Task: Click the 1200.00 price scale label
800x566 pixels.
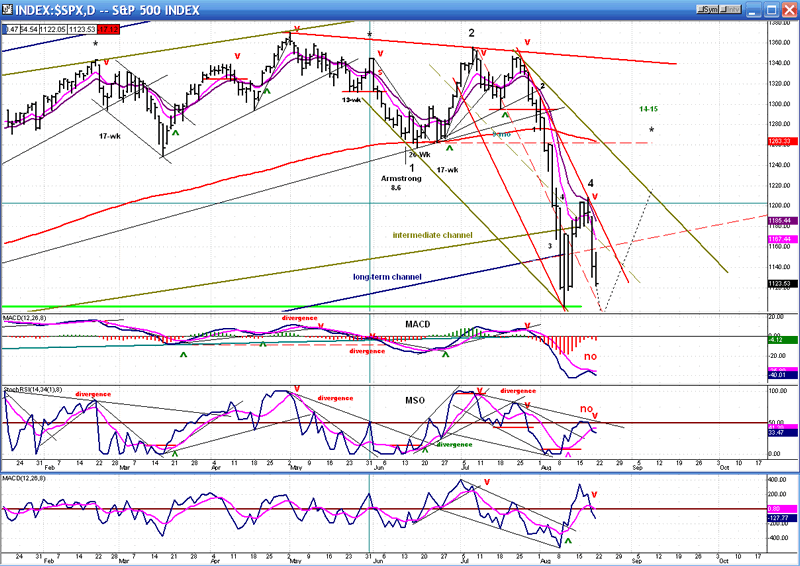Action: click(x=782, y=205)
